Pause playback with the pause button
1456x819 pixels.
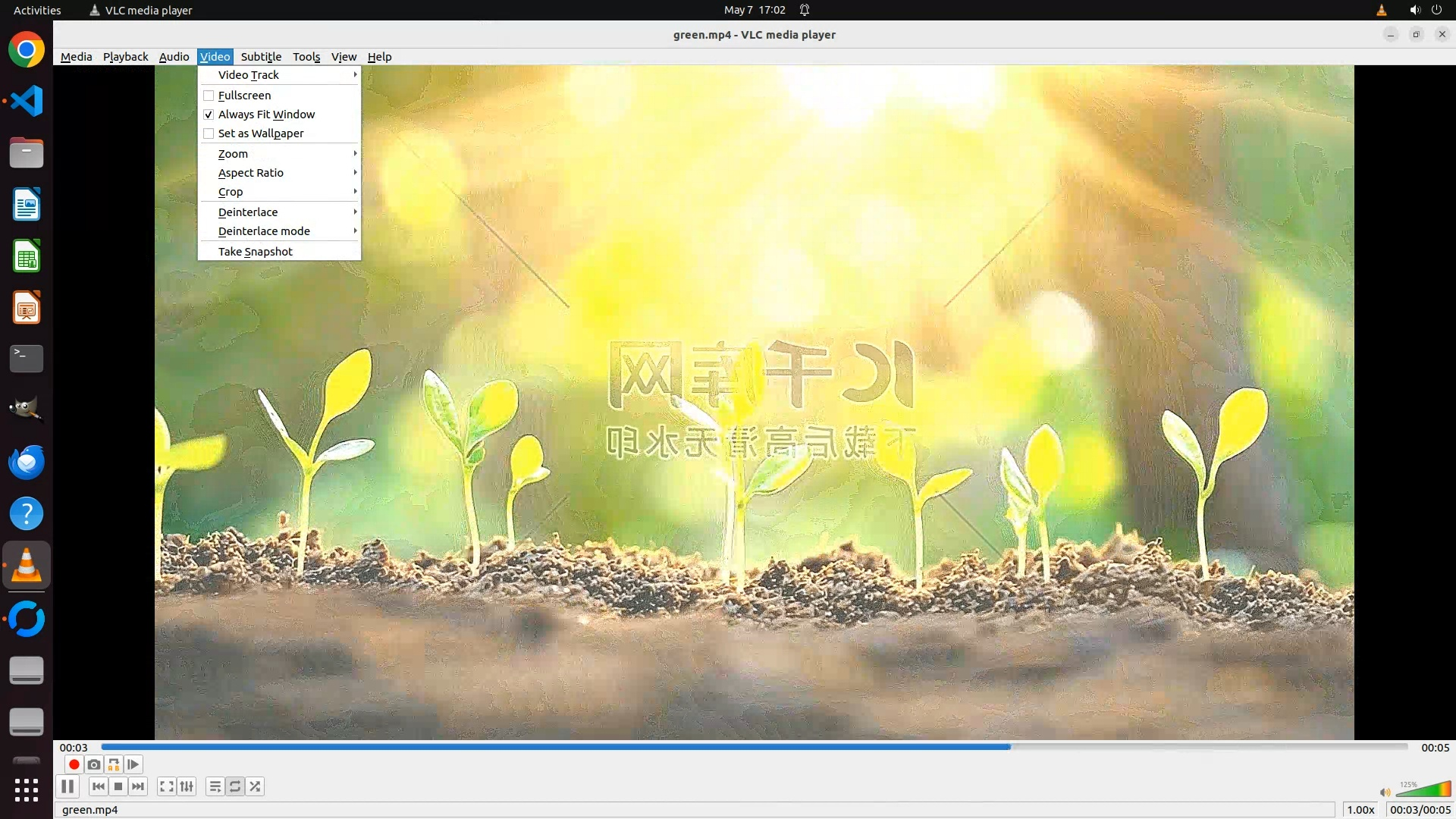click(67, 786)
